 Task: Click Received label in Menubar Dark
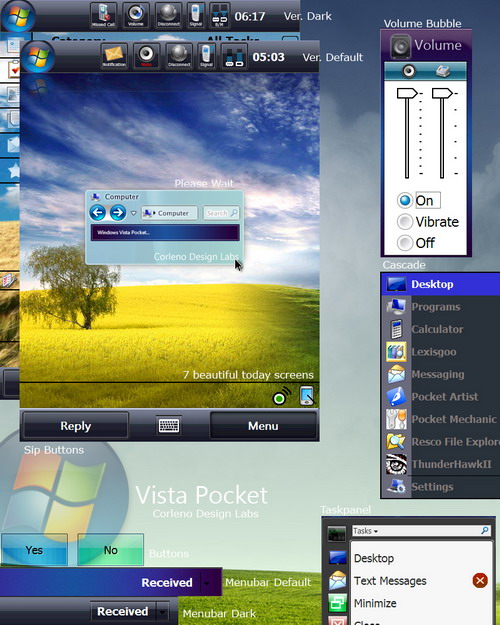click(x=123, y=611)
